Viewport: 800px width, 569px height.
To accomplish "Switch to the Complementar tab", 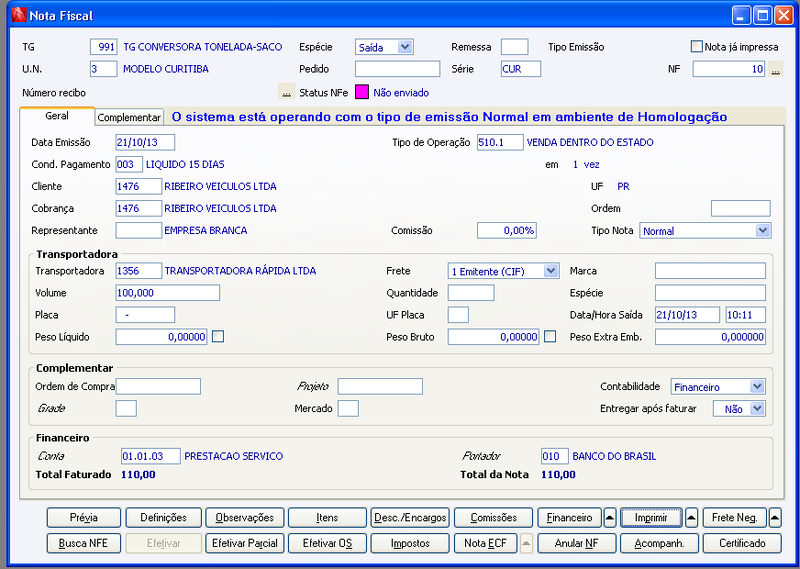I will [129, 117].
